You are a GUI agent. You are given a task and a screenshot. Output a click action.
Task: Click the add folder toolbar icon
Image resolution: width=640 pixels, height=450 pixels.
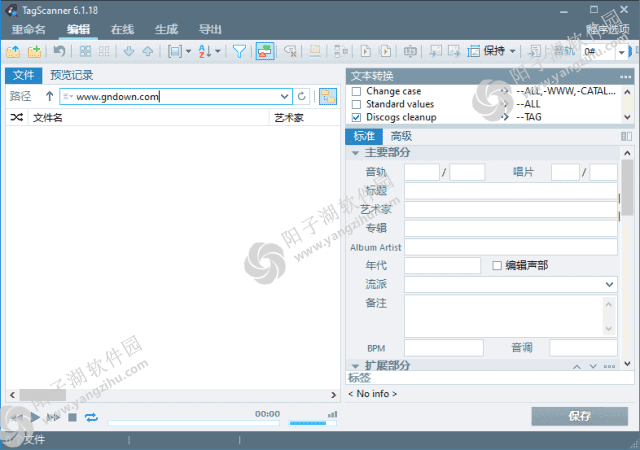coord(34,51)
